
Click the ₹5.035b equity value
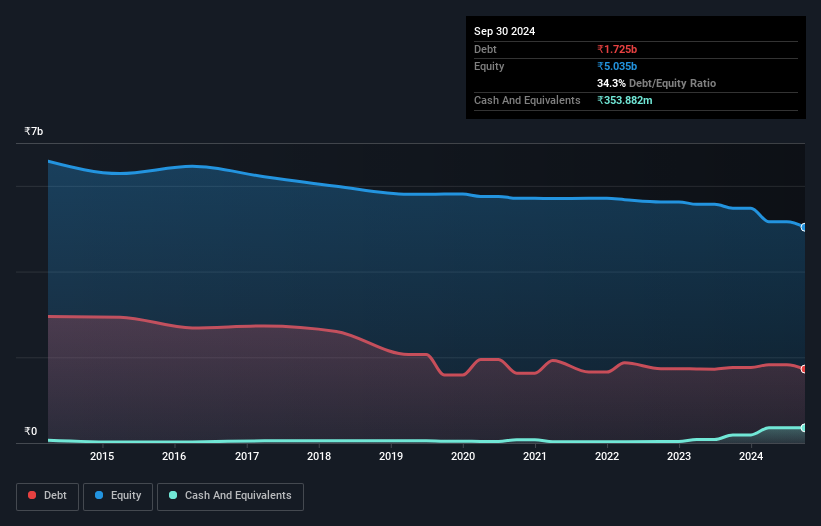(x=617, y=66)
